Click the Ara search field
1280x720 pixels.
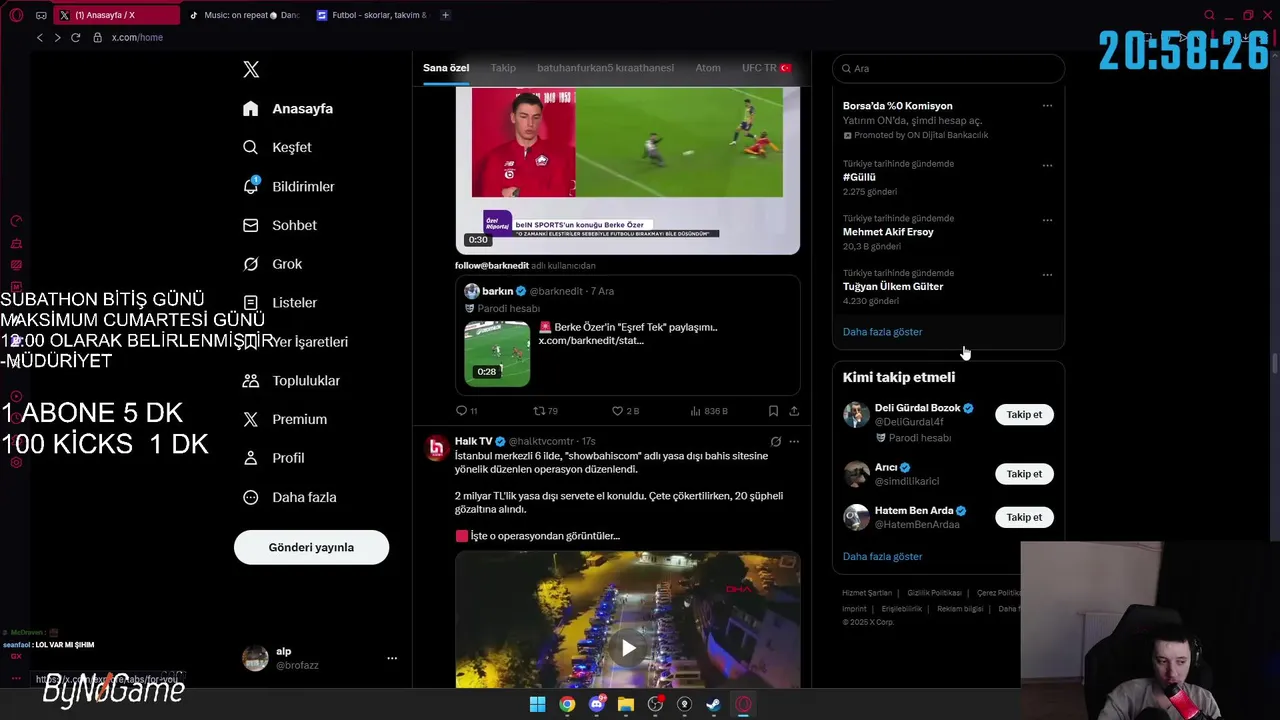click(x=948, y=68)
